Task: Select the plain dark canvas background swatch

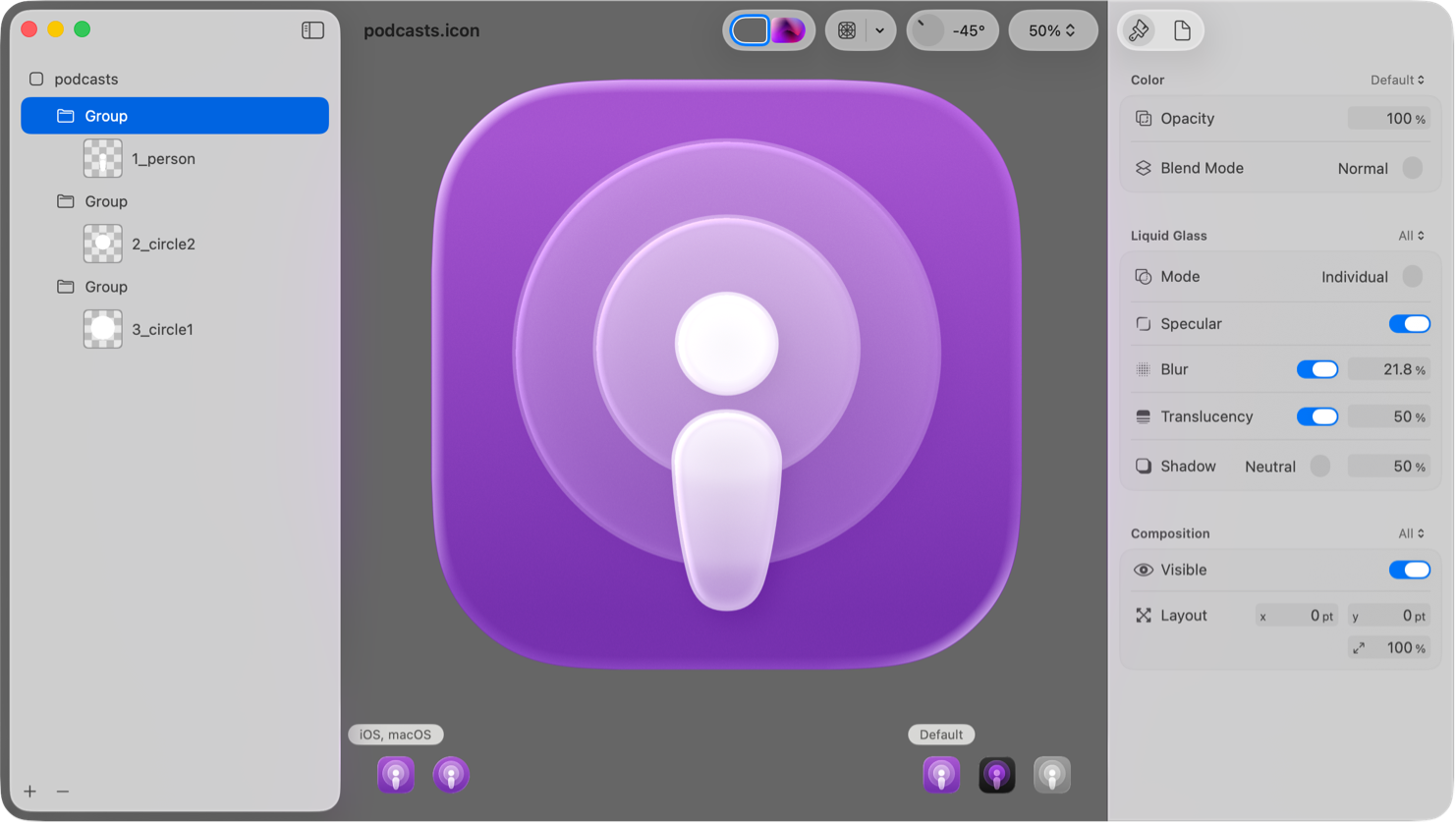Action: pos(749,29)
